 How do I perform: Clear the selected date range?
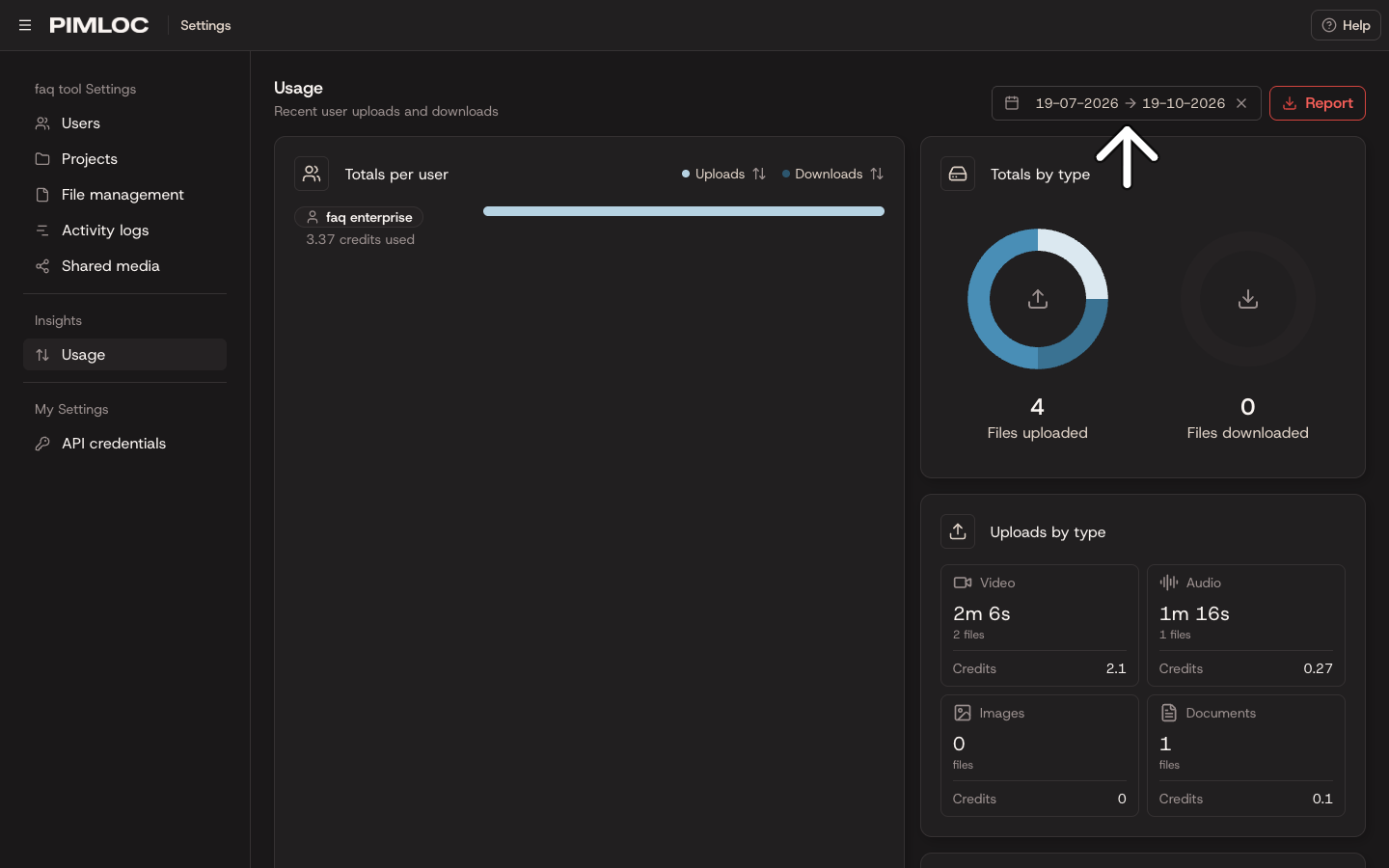tap(1241, 103)
